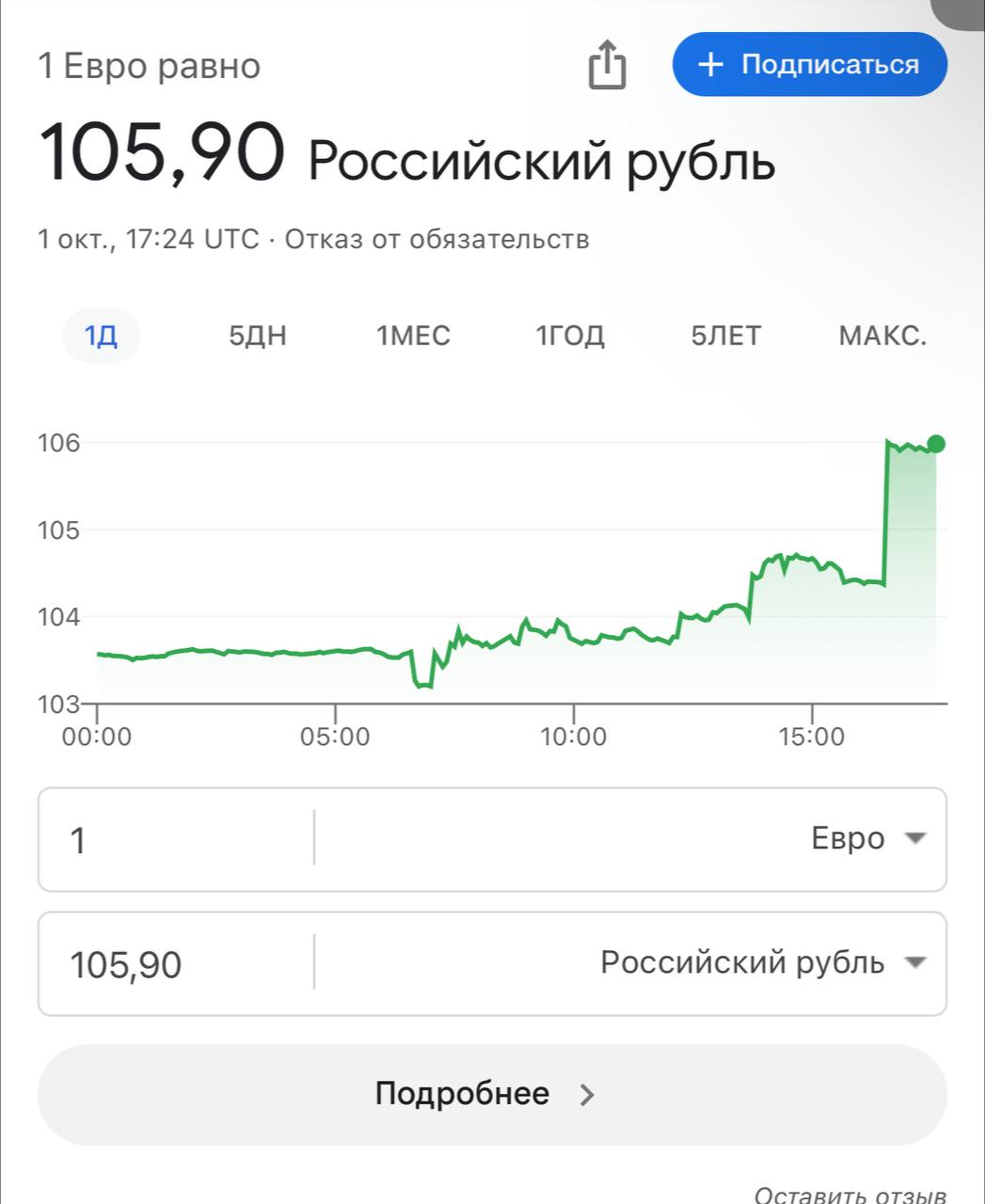Viewport: 985px width, 1204px height.
Task: Show the 1МЕС chart range
Action: (413, 336)
